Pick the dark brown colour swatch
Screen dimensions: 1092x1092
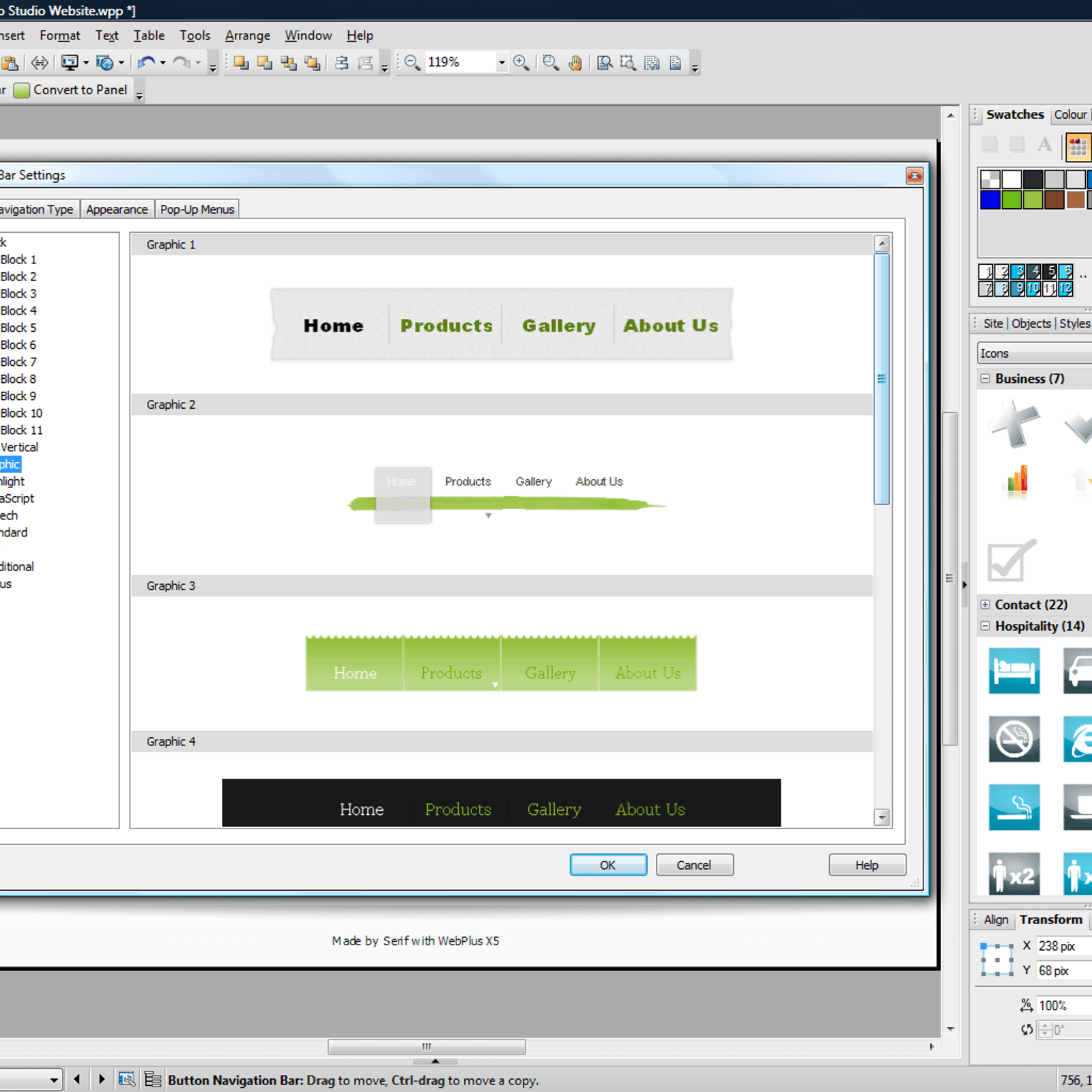click(x=1054, y=200)
